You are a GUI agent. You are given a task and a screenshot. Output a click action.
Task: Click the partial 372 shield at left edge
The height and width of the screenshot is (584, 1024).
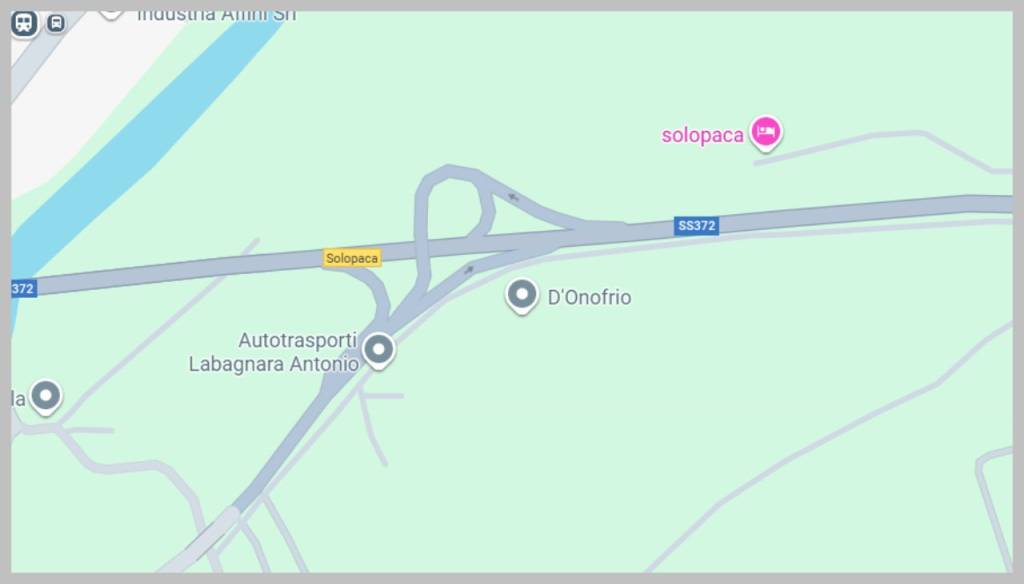[x=24, y=289]
